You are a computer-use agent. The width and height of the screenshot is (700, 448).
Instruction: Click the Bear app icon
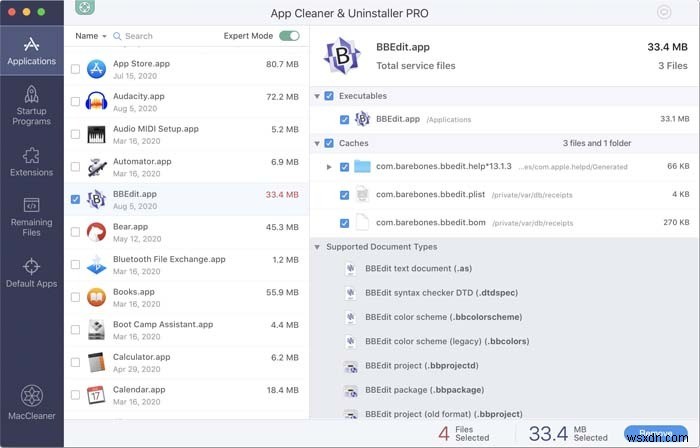(x=96, y=232)
